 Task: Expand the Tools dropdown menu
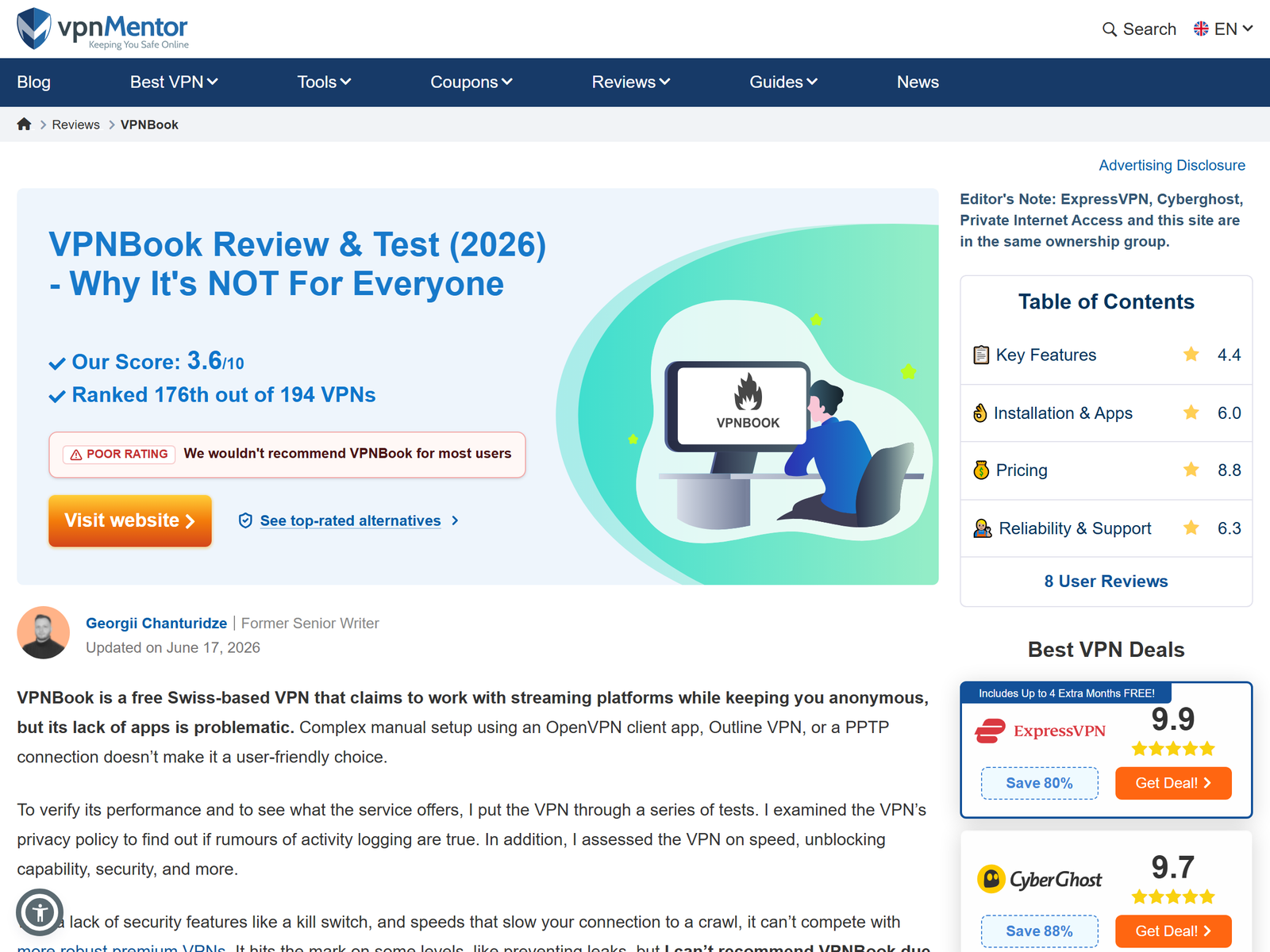324,82
